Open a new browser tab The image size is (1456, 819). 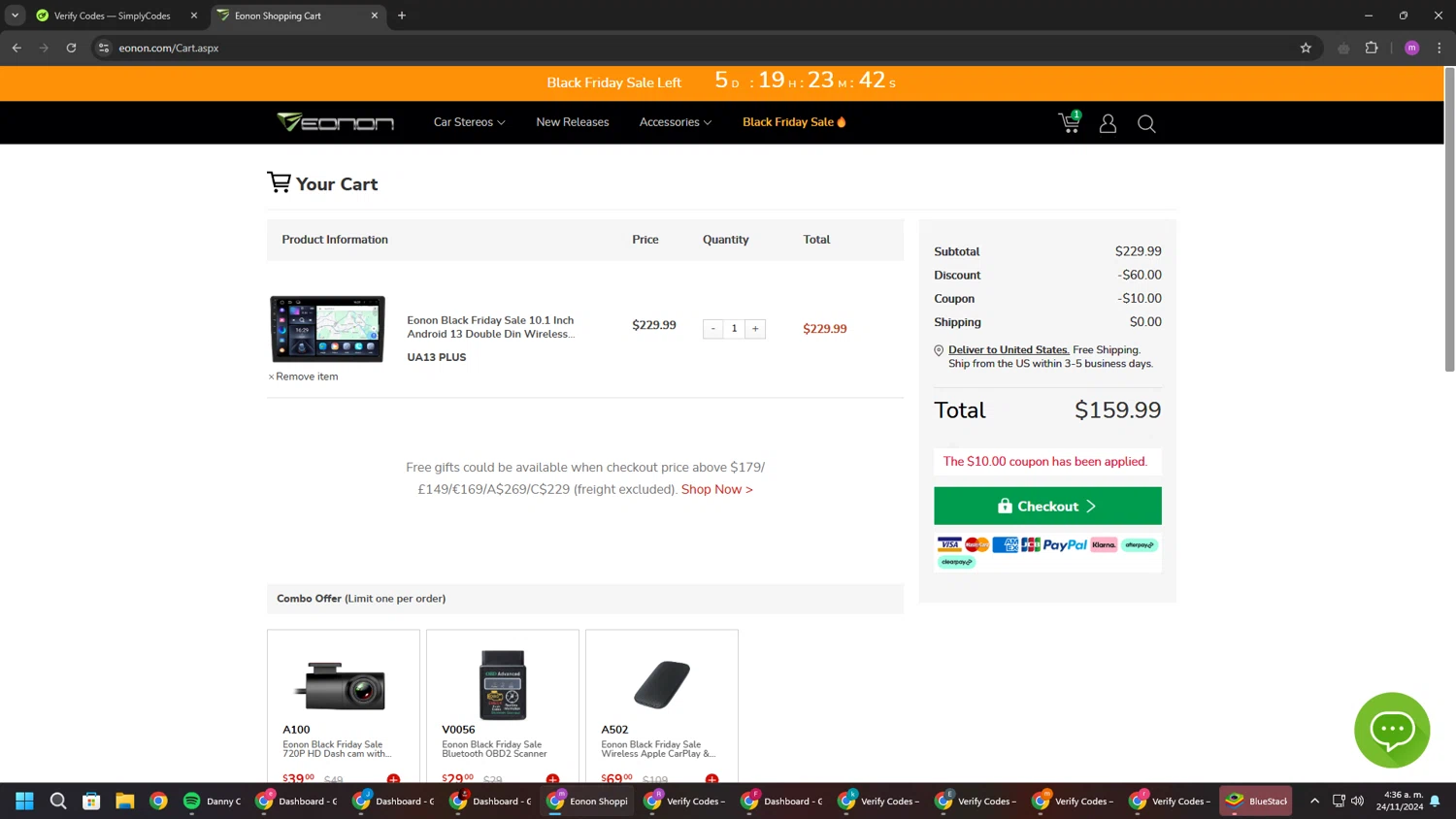pyautogui.click(x=402, y=16)
